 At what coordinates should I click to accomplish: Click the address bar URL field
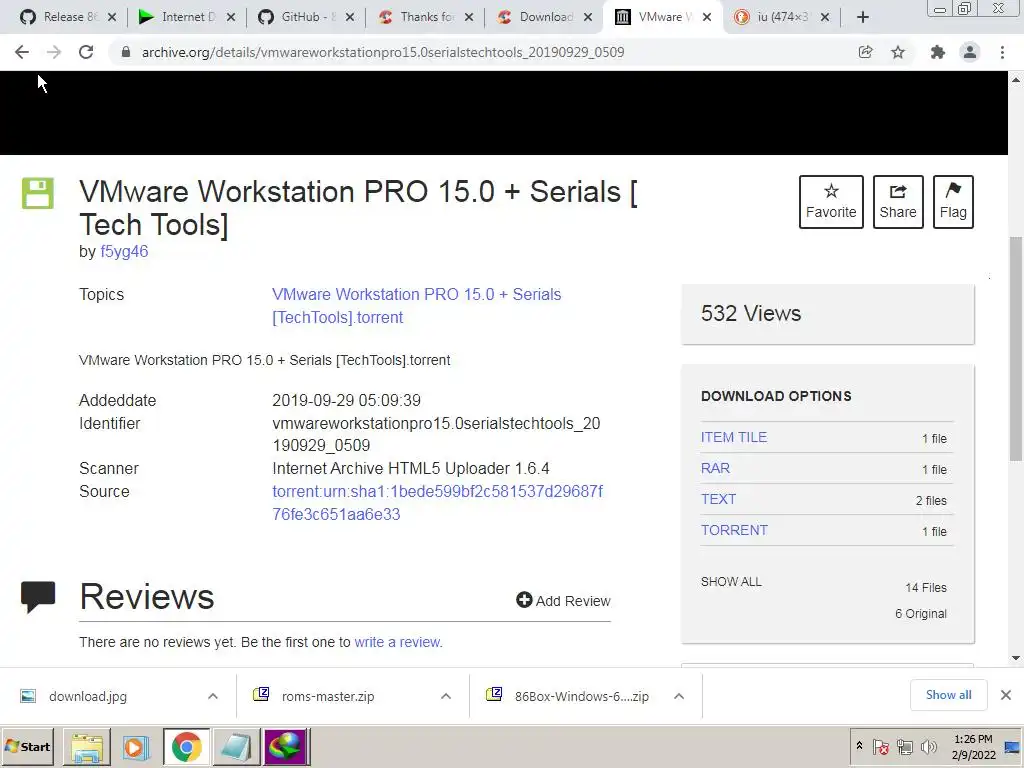[x=483, y=52]
